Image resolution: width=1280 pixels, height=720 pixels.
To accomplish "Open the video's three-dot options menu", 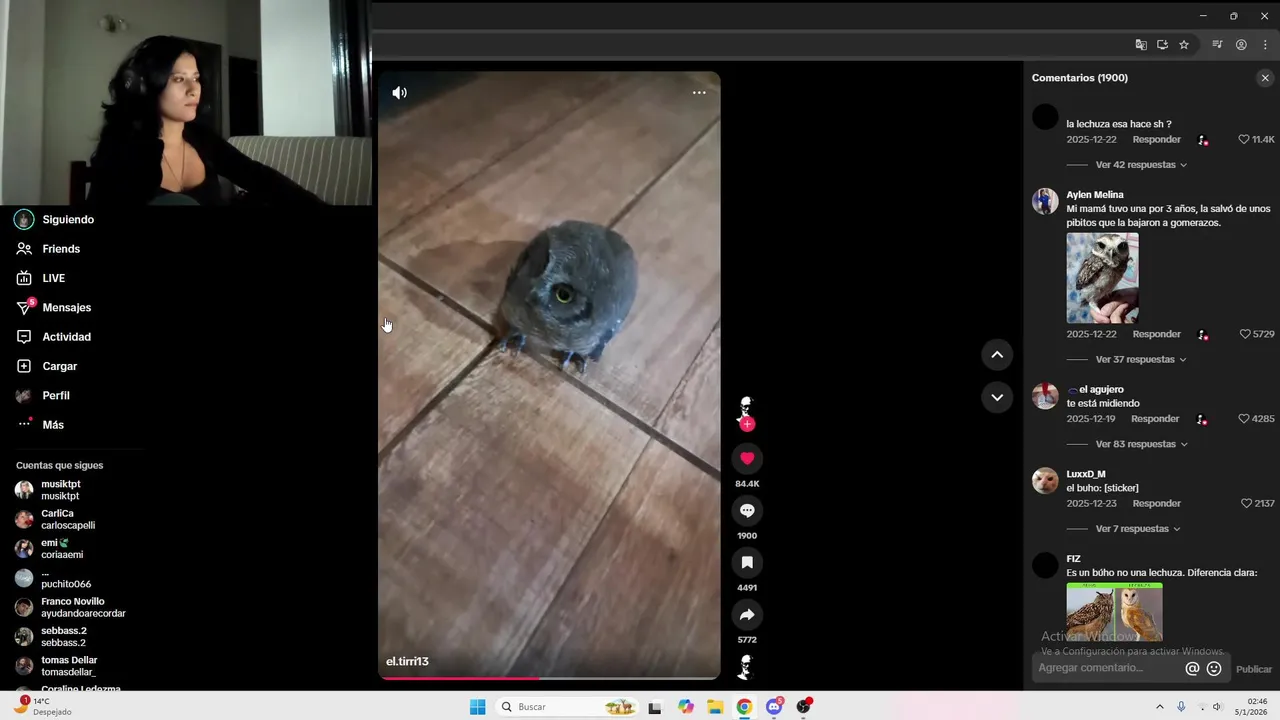I will [699, 93].
